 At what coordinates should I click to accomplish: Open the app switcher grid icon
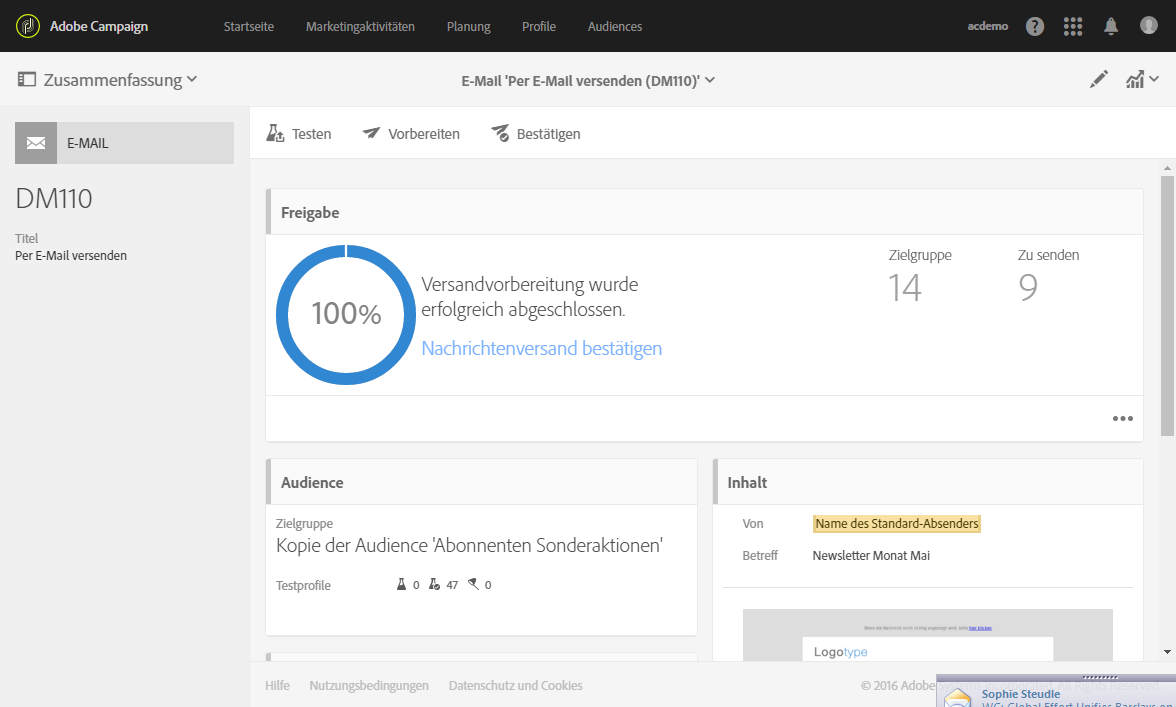1073,27
